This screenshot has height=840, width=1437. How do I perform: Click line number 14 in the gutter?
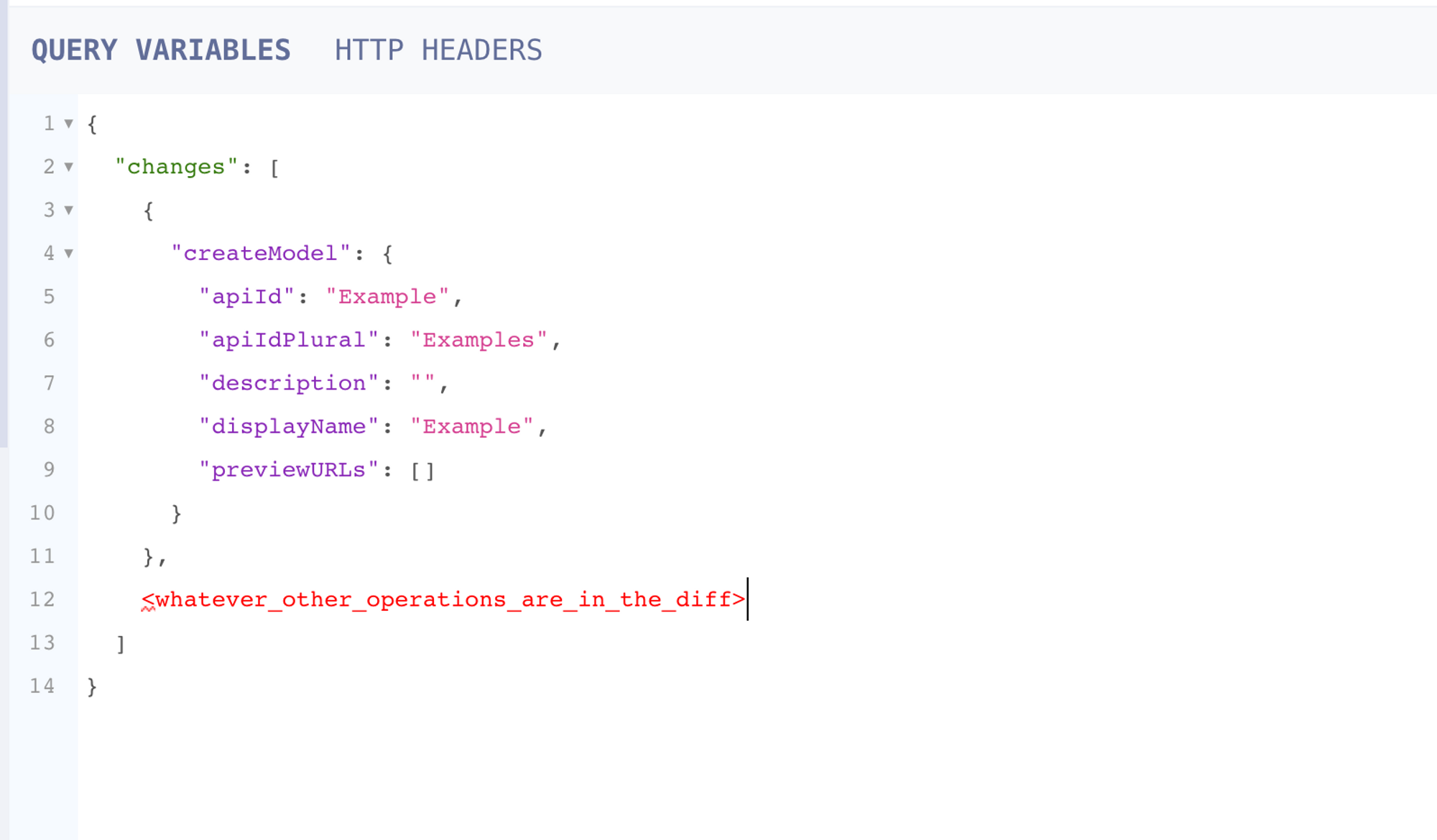pyautogui.click(x=42, y=686)
